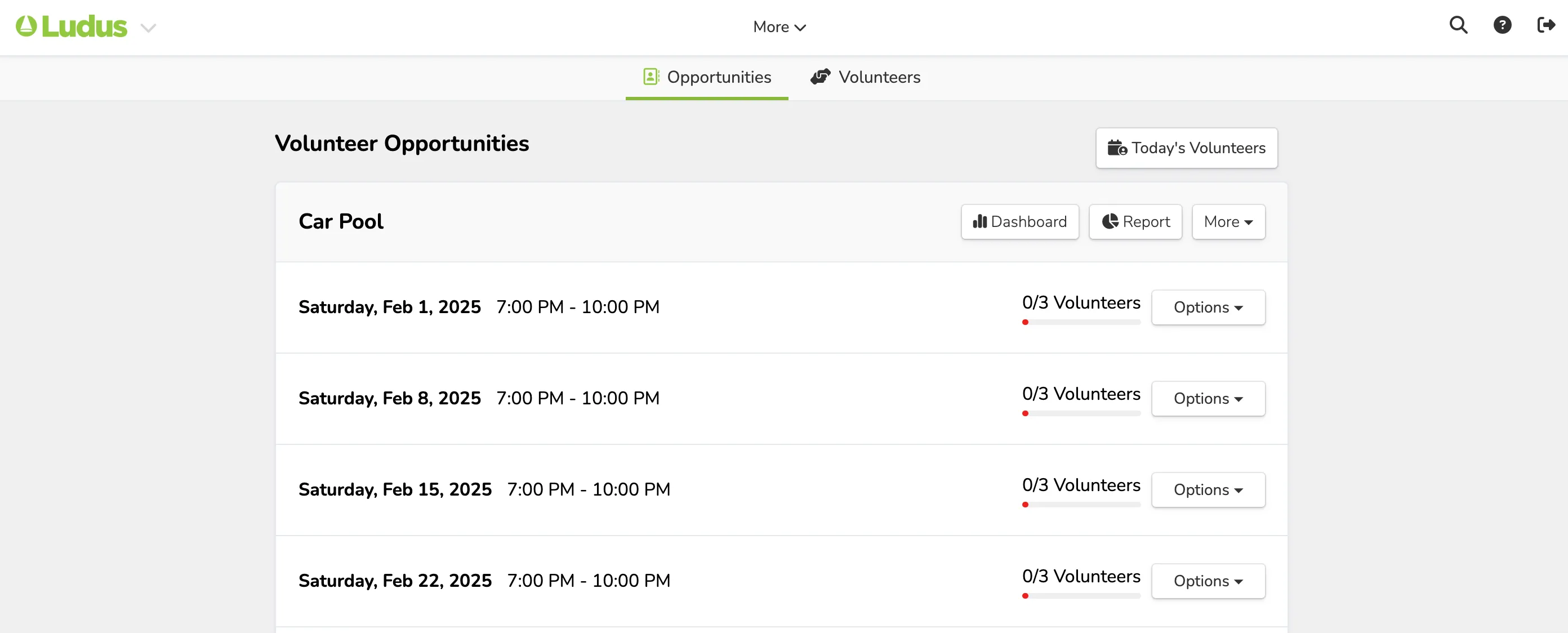Viewport: 1568px width, 633px height.
Task: Select the 'Saturday, Feb 1, 2025' date text
Action: click(x=390, y=307)
